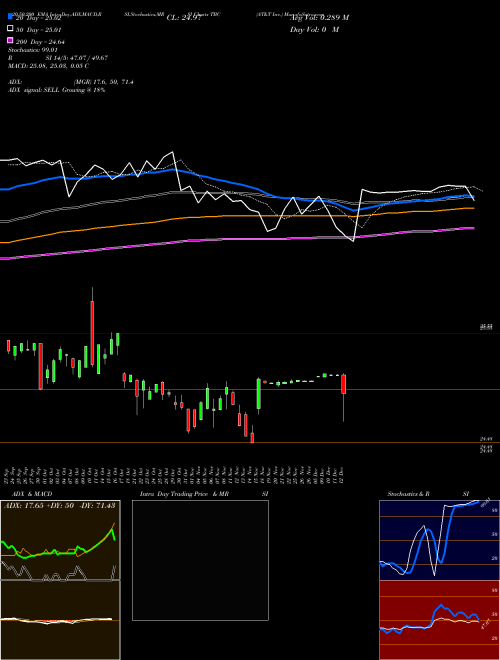The height and width of the screenshot is (660, 500).
Task: Click the rotated date labels on the x-axis
Action: pos(175,476)
